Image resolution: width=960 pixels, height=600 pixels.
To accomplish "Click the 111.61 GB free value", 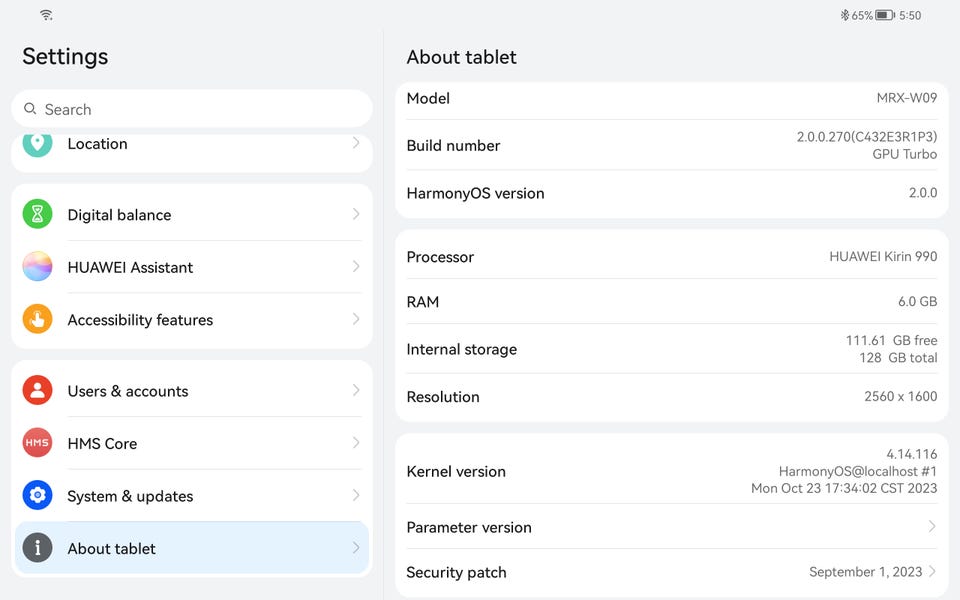I will click(891, 340).
